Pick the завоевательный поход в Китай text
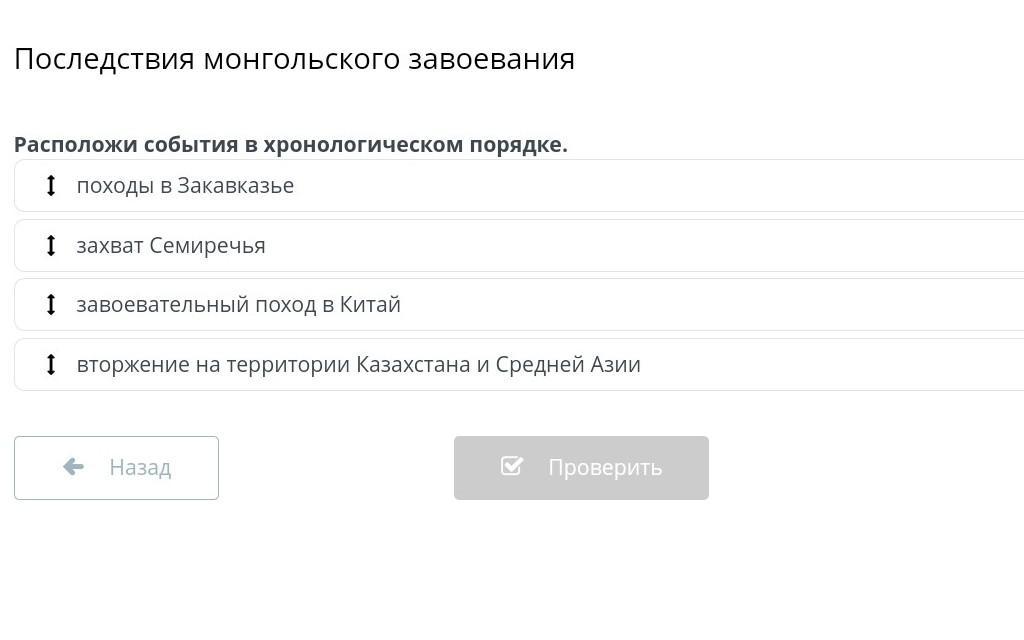 (x=238, y=305)
